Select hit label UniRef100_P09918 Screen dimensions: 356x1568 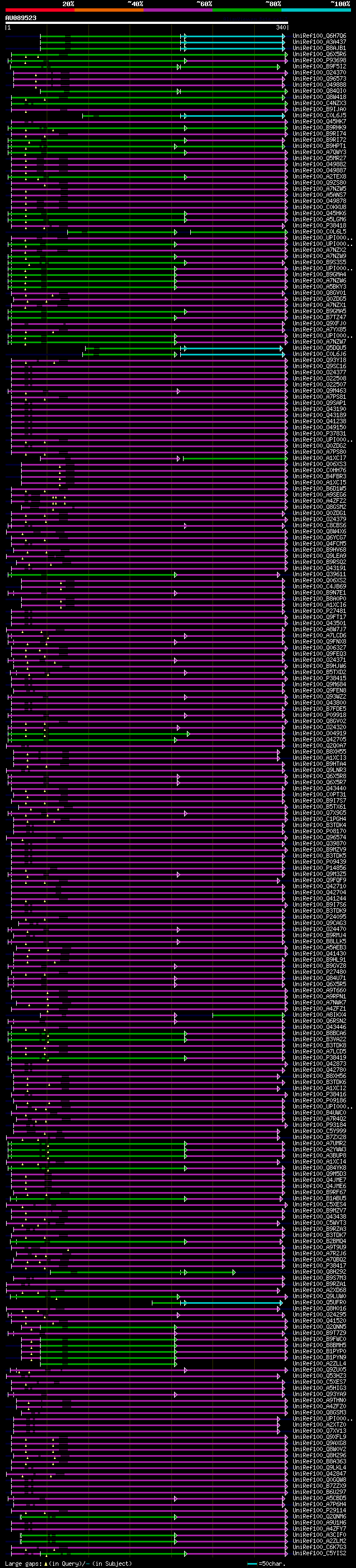[319, 715]
